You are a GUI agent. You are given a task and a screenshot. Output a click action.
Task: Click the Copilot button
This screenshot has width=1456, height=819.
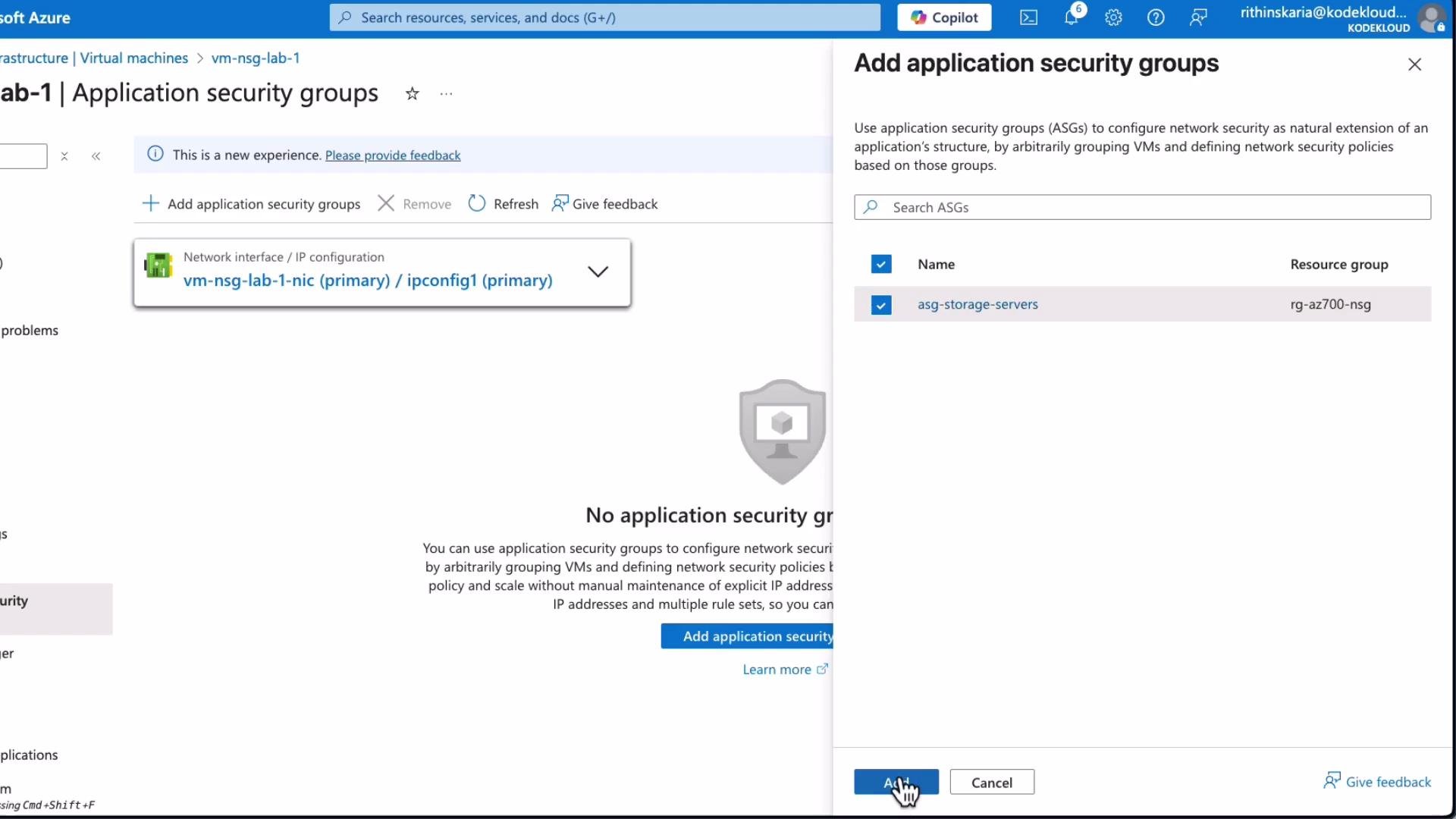coord(944,17)
